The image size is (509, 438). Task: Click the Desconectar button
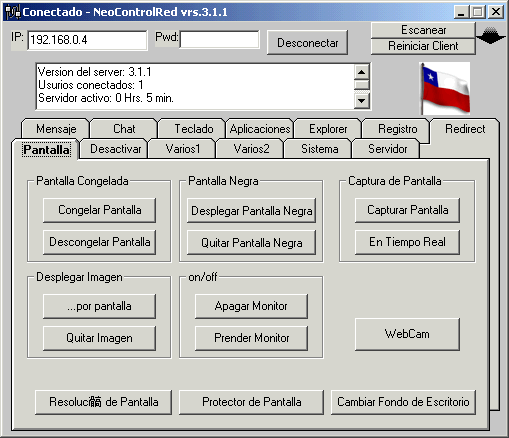coord(307,43)
